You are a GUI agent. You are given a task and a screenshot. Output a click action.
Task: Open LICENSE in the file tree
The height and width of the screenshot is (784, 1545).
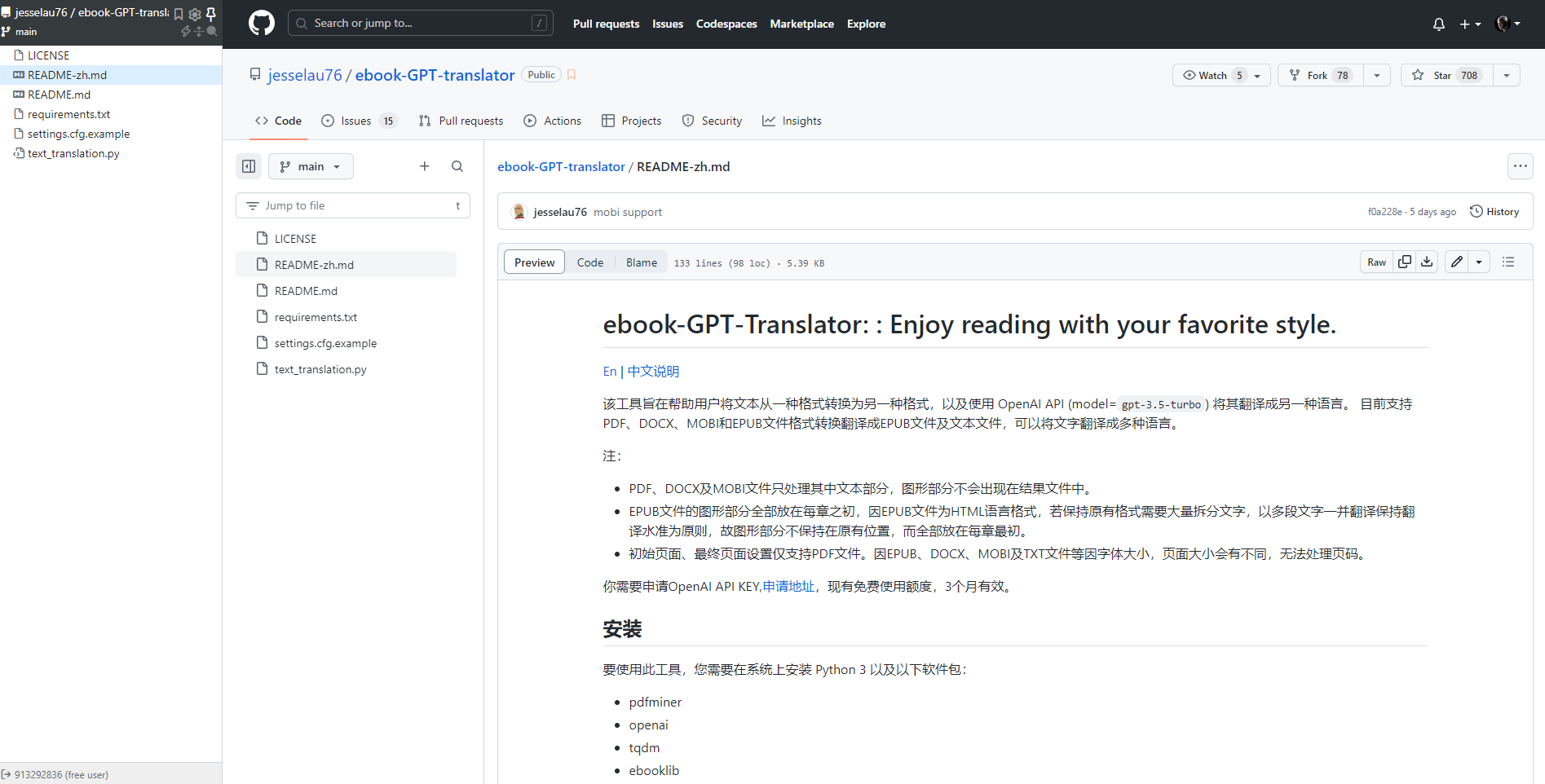pos(346,239)
